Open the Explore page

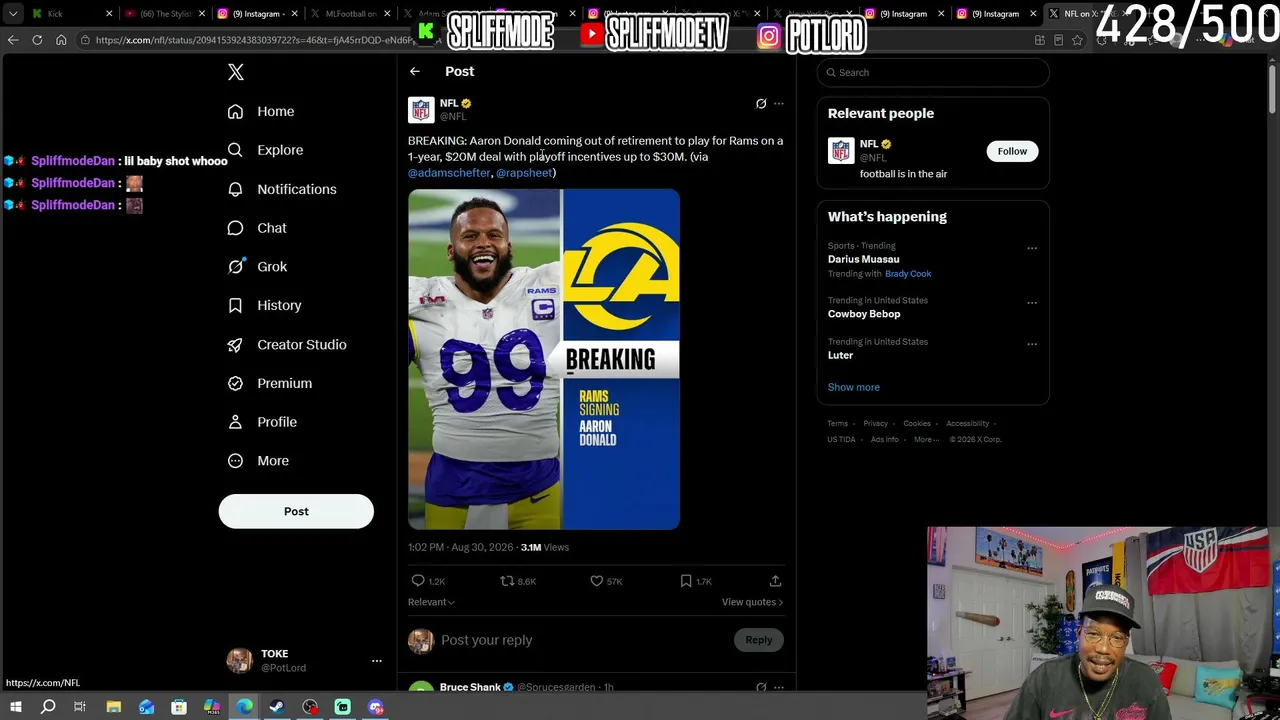coord(265,150)
